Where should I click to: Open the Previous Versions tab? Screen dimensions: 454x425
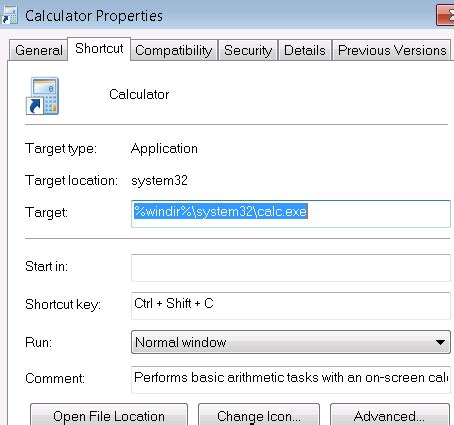click(392, 50)
